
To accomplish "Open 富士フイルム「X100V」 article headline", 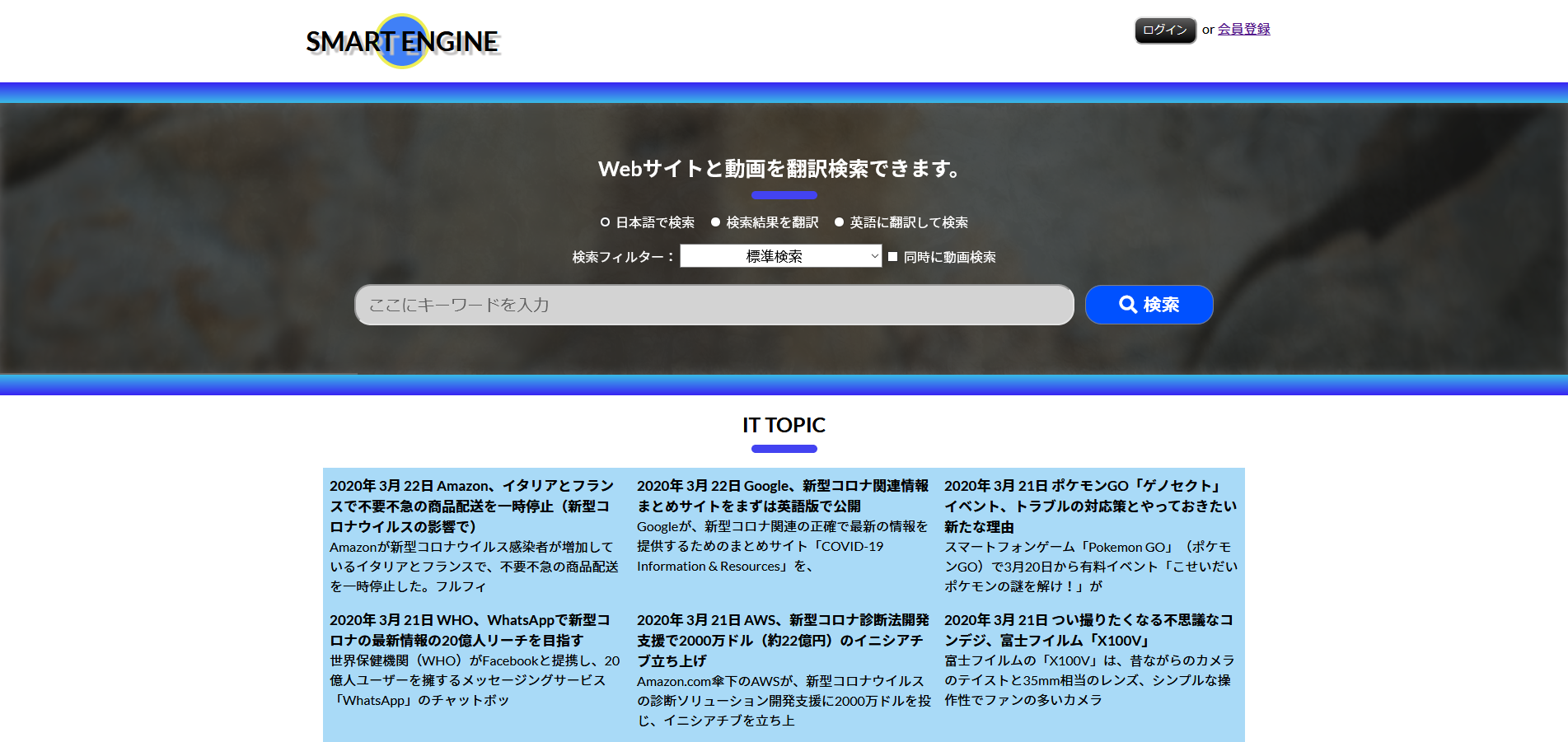I will click(1090, 630).
